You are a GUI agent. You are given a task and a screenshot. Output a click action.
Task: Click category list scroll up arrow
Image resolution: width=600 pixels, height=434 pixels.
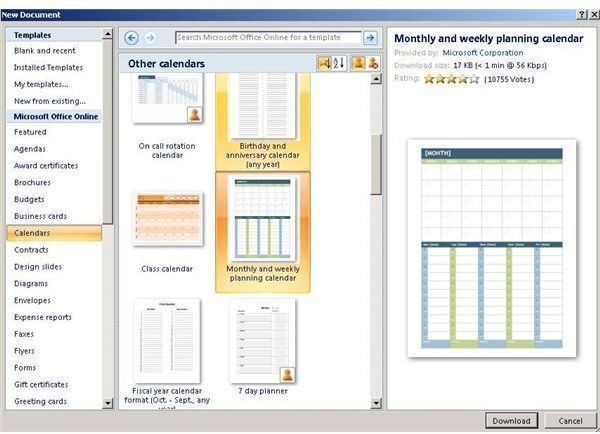108,34
